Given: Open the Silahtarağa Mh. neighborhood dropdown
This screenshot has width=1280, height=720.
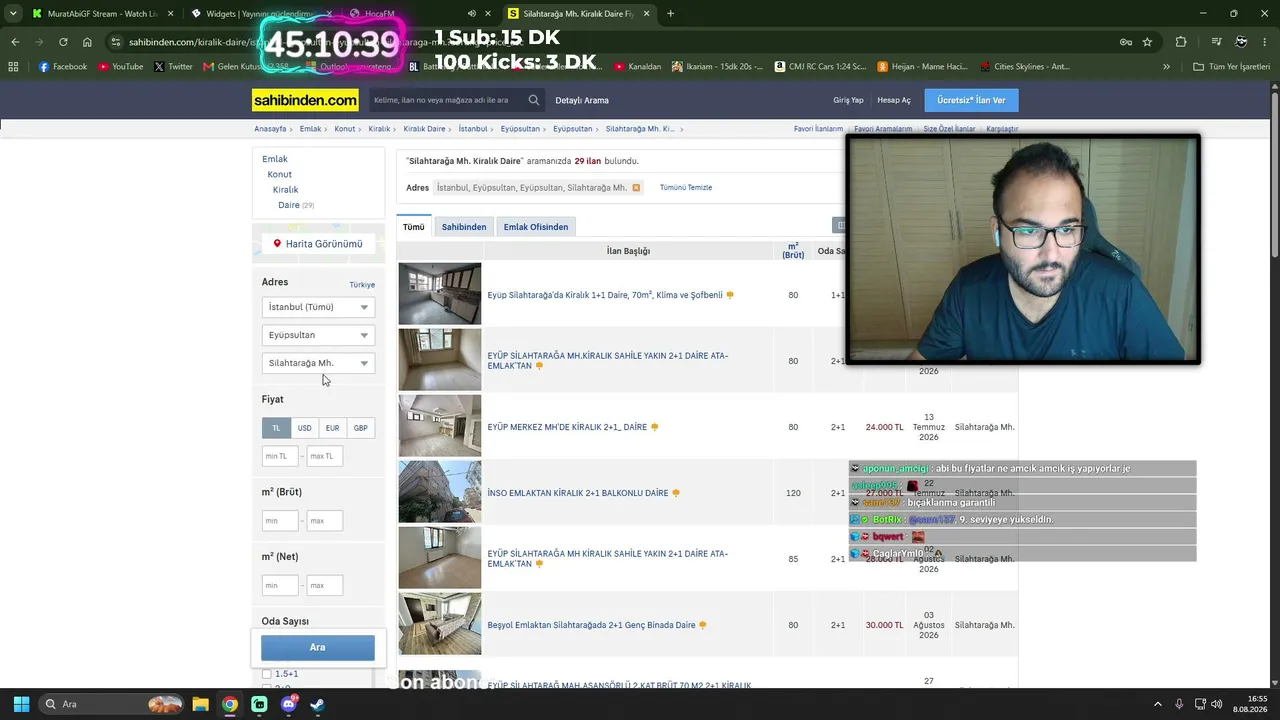Looking at the screenshot, I should pyautogui.click(x=318, y=363).
